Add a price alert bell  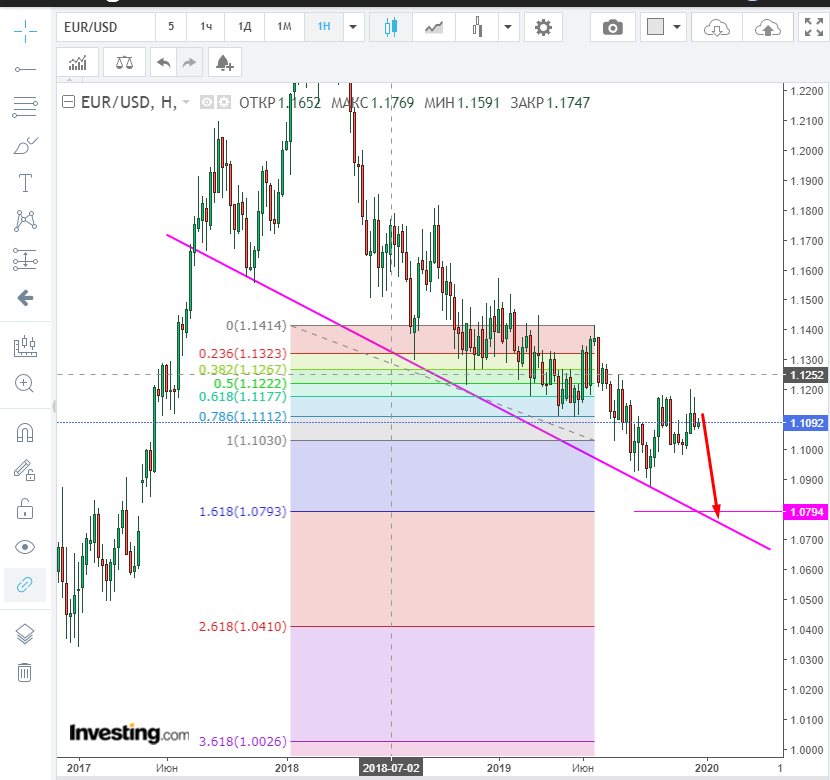pos(224,63)
